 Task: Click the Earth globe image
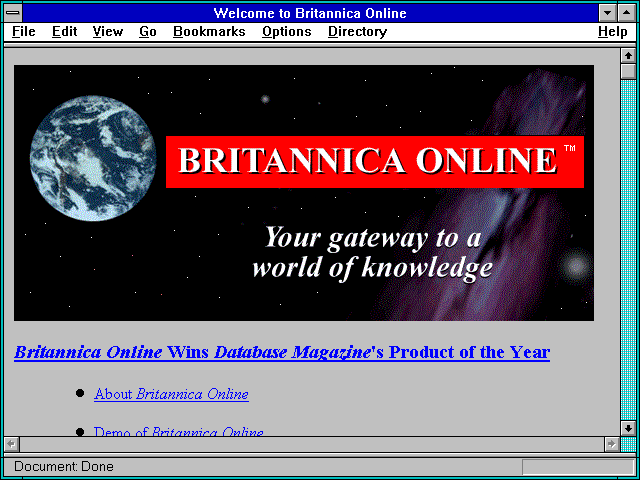(93, 158)
